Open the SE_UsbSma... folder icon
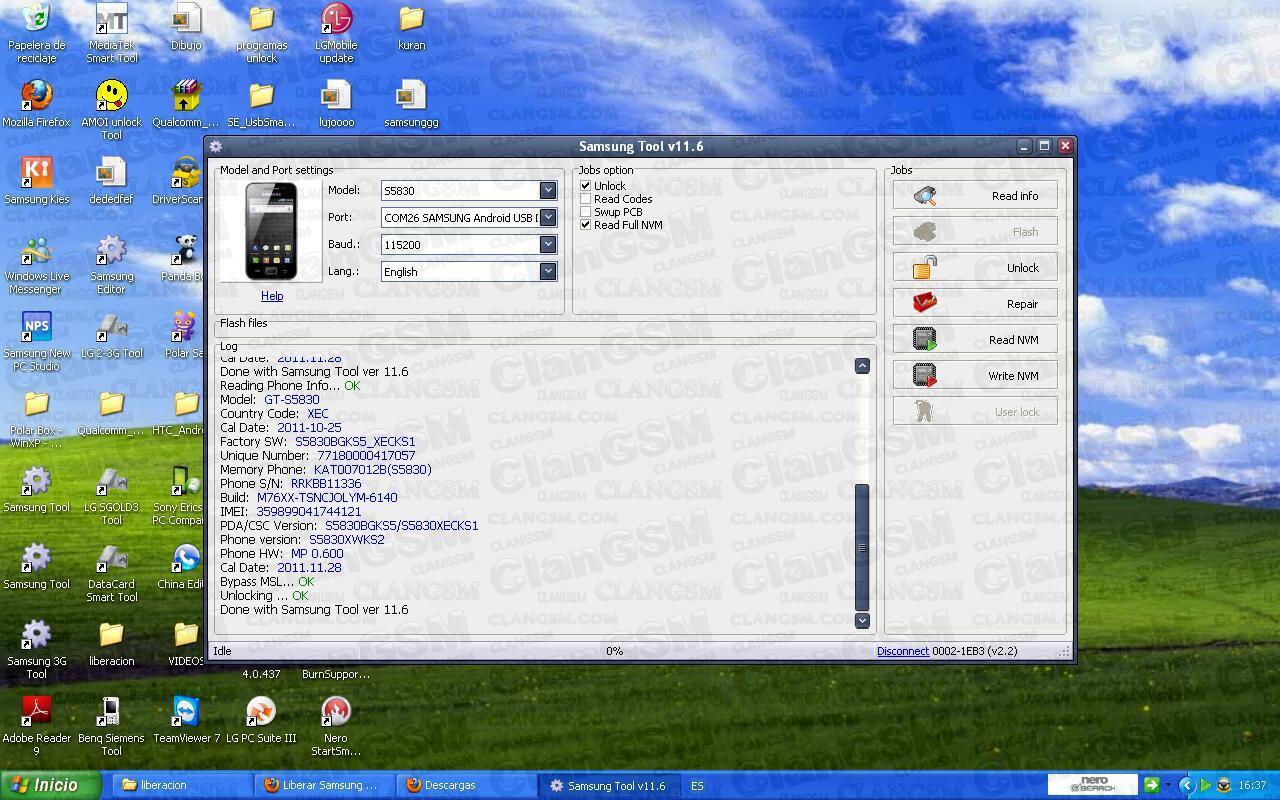 click(x=261, y=103)
